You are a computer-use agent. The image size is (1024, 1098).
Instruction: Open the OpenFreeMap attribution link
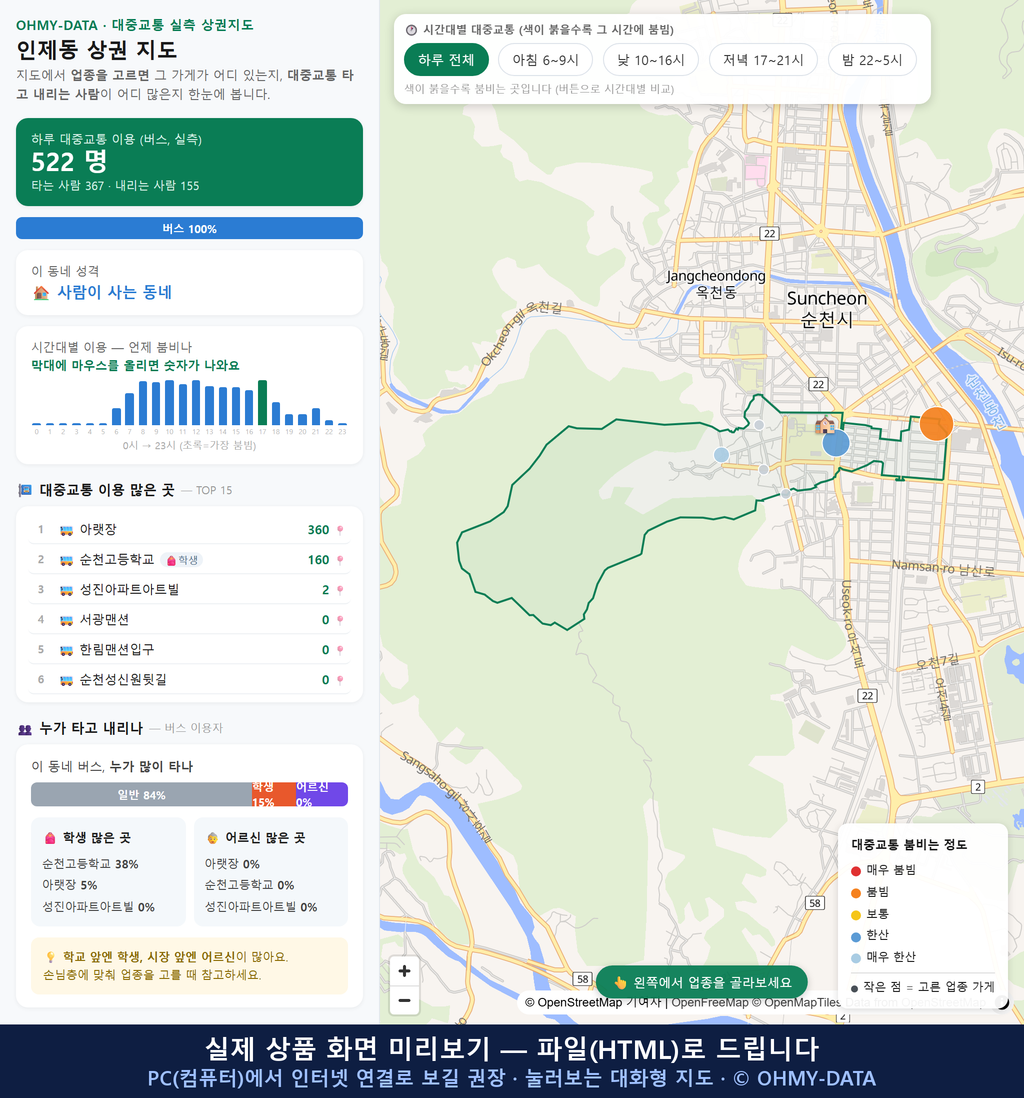coord(710,1003)
